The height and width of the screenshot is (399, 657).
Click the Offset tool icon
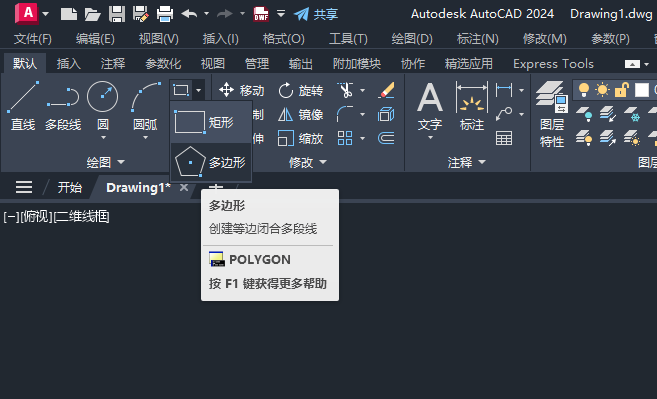[386, 138]
